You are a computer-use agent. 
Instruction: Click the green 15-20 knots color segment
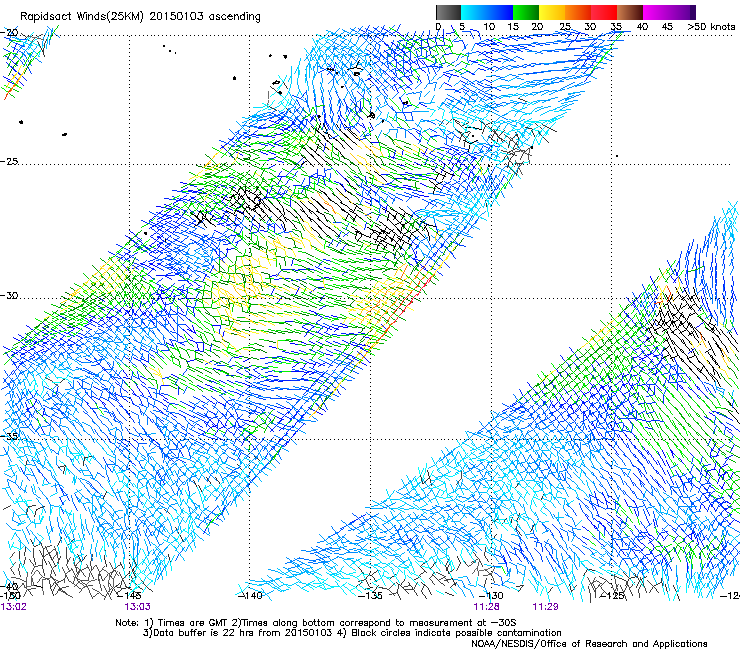point(526,12)
